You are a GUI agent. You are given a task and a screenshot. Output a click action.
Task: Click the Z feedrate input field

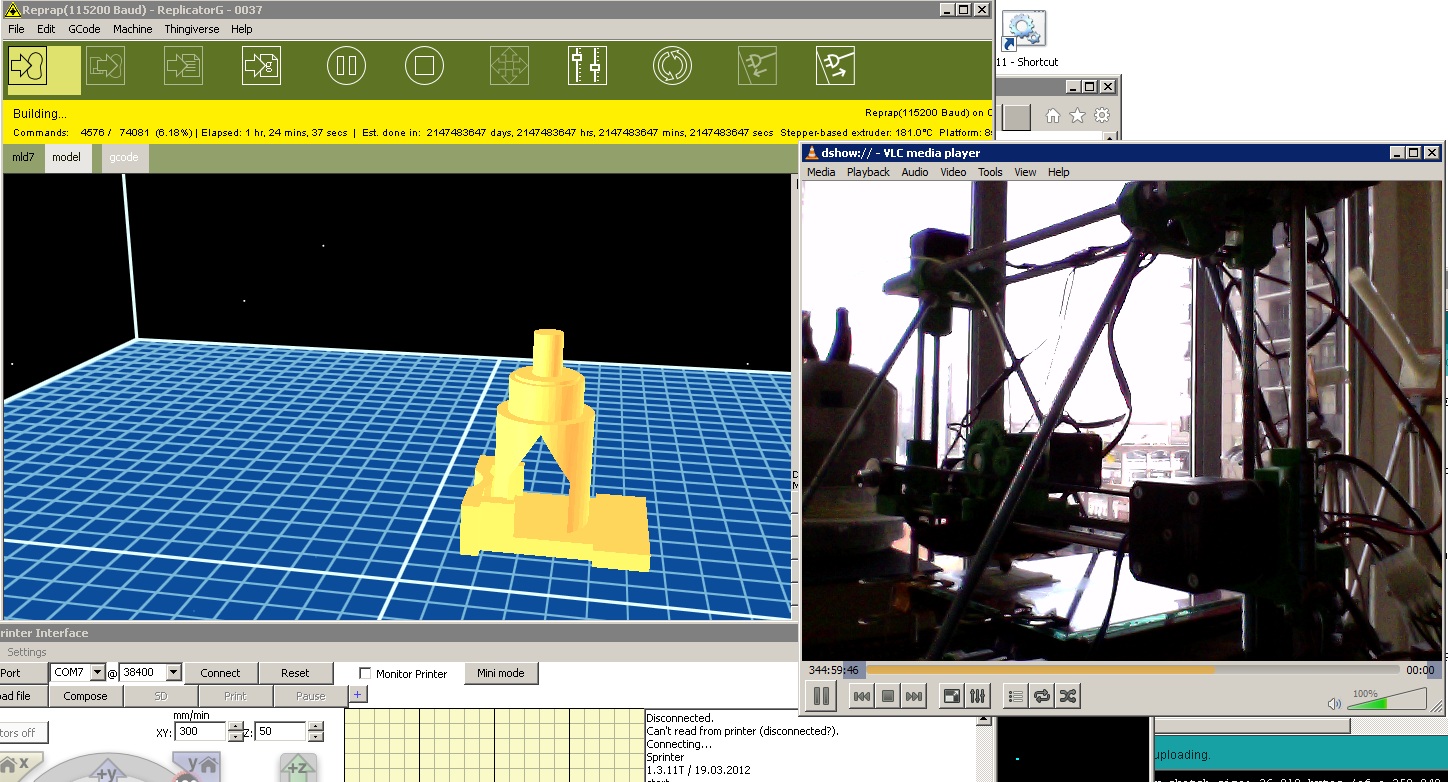(279, 732)
